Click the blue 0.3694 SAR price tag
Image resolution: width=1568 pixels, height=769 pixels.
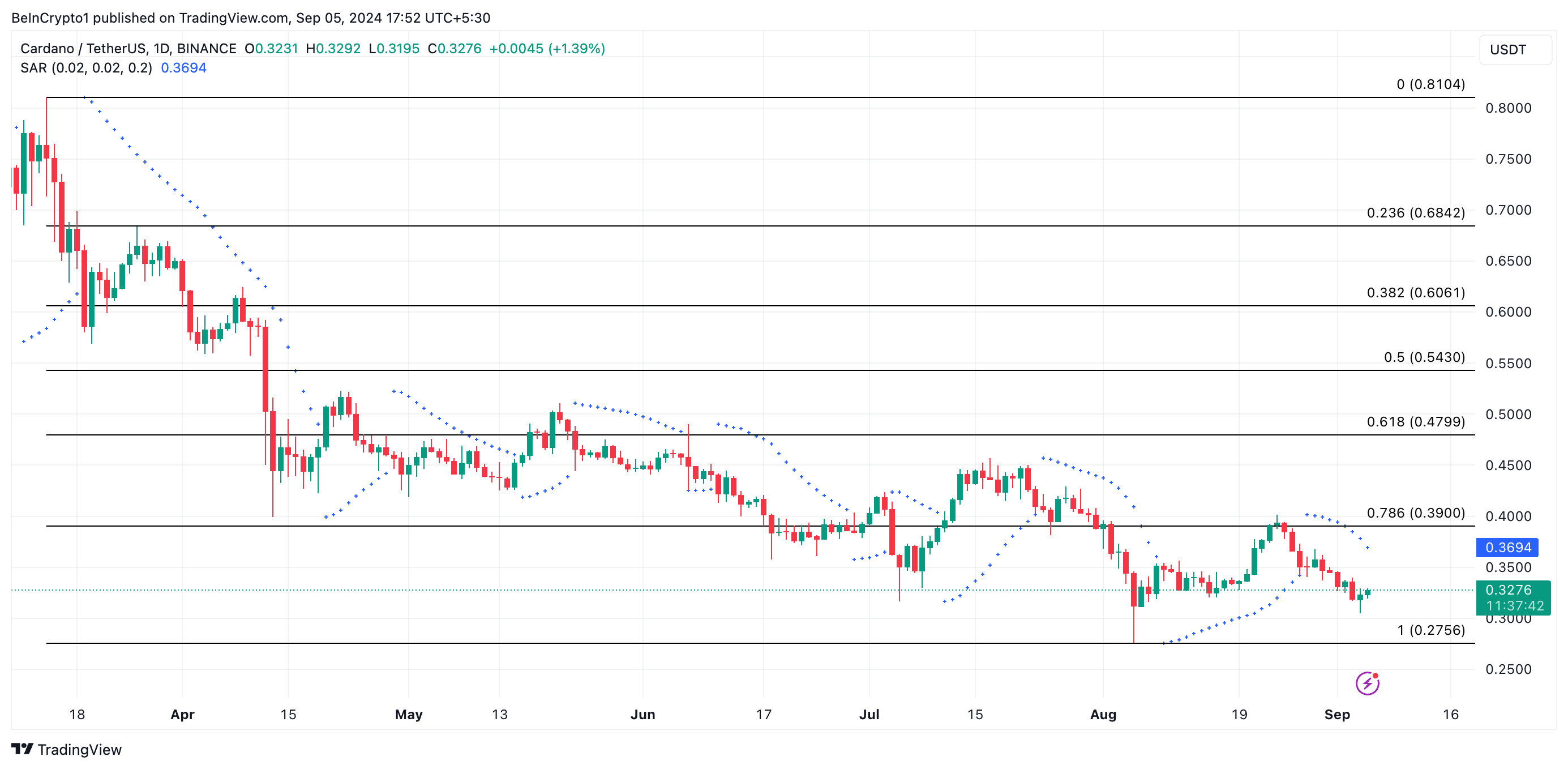pos(1507,548)
